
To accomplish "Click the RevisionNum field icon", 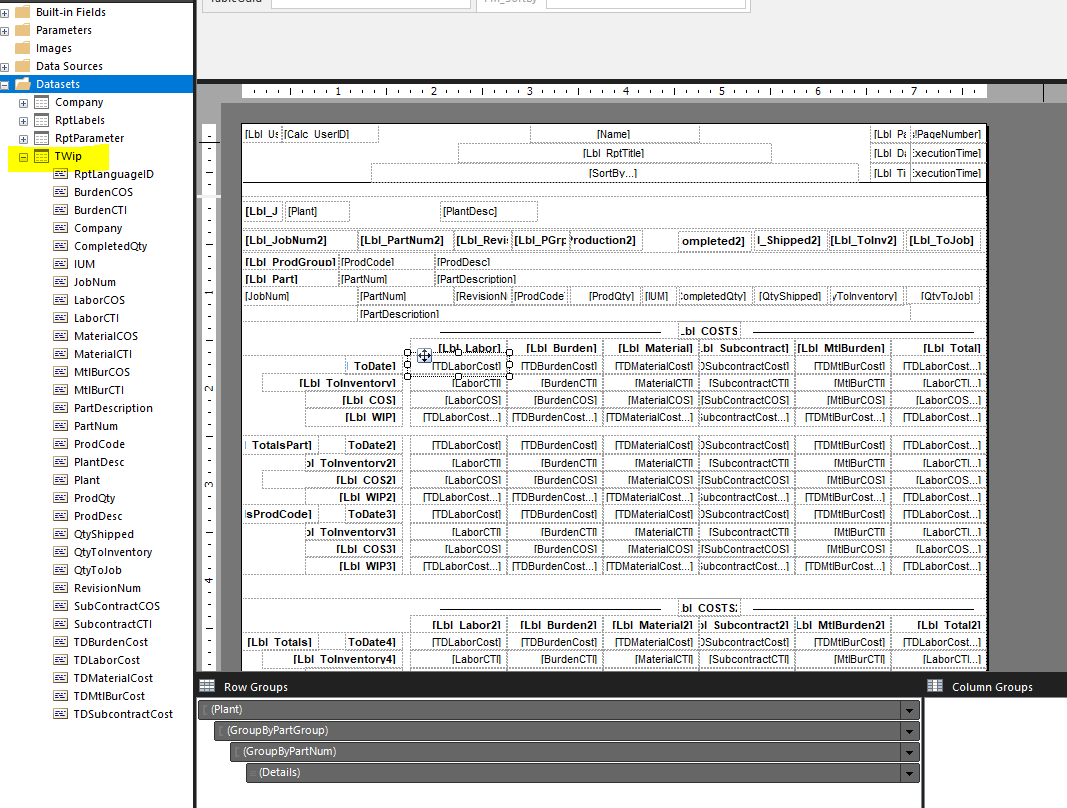I will point(61,587).
